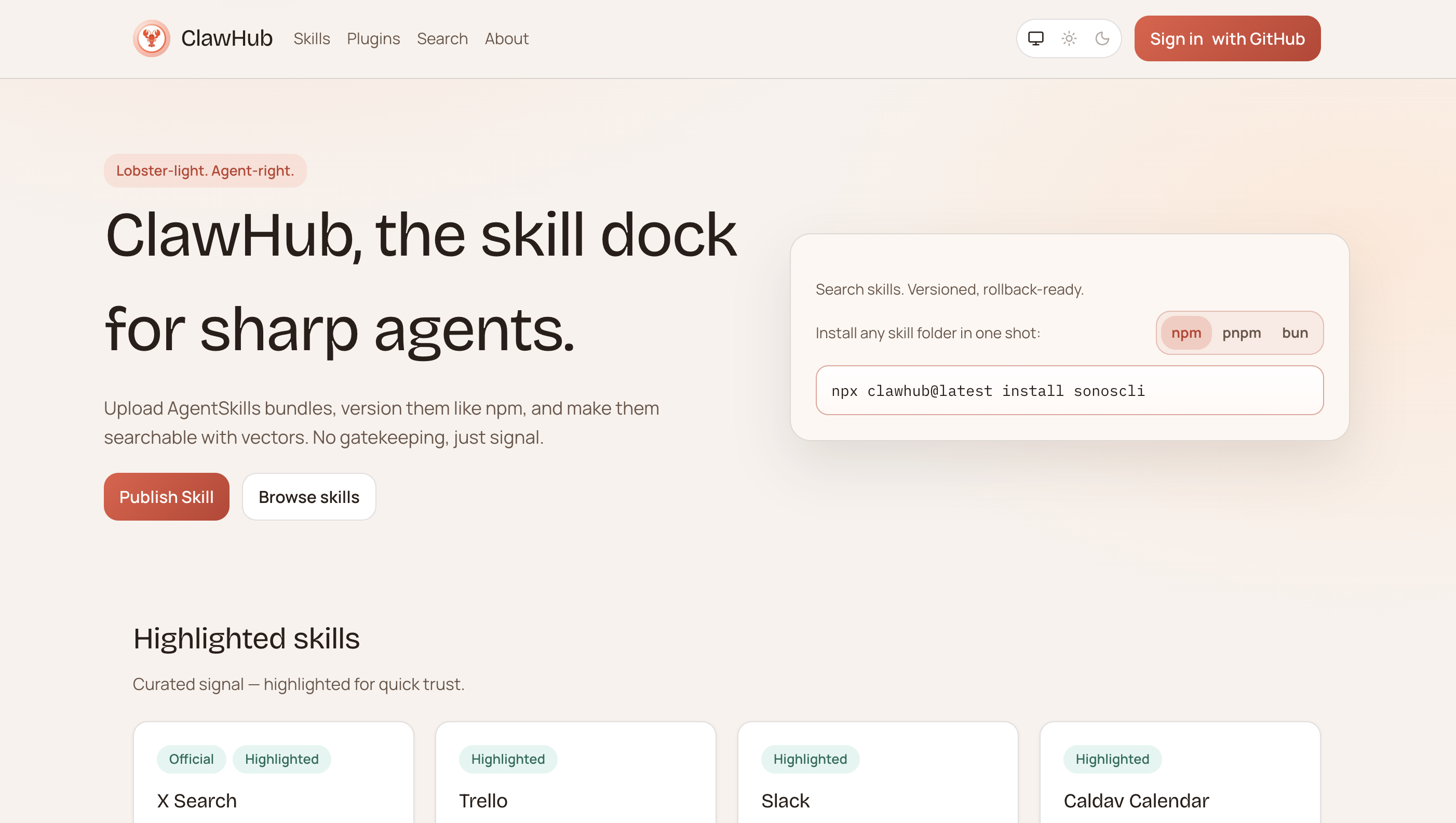Go to the Search page
1456x823 pixels.
pyautogui.click(x=442, y=38)
